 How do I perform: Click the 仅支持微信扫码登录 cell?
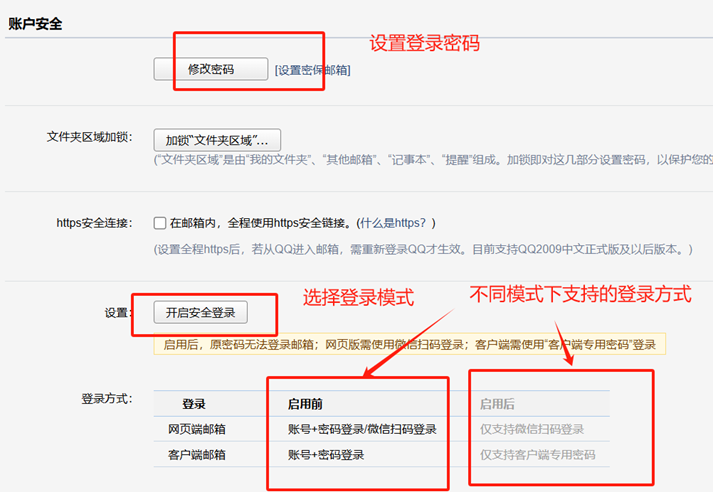(x=532, y=429)
